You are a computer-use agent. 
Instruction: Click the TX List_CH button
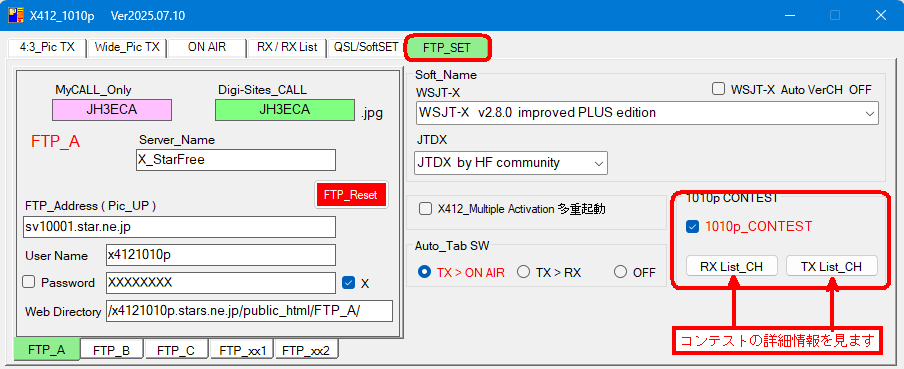832,266
